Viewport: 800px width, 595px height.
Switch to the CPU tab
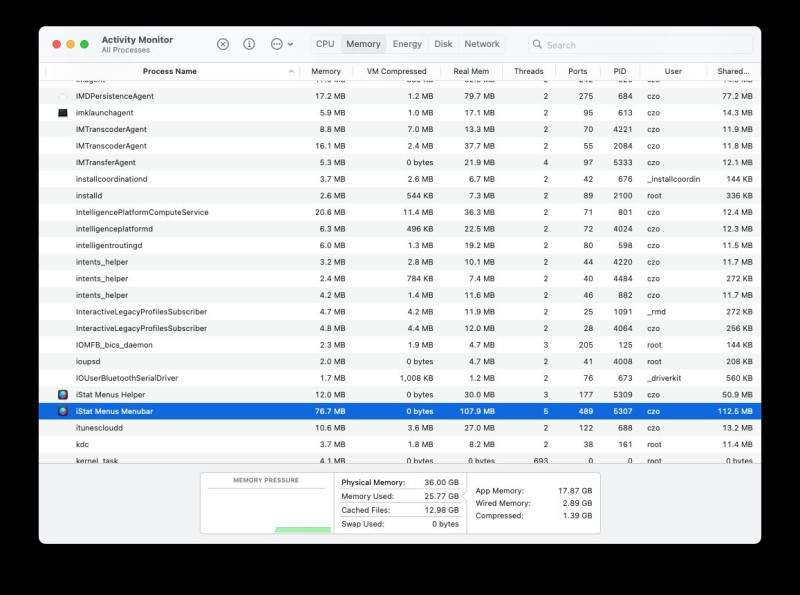pos(325,44)
